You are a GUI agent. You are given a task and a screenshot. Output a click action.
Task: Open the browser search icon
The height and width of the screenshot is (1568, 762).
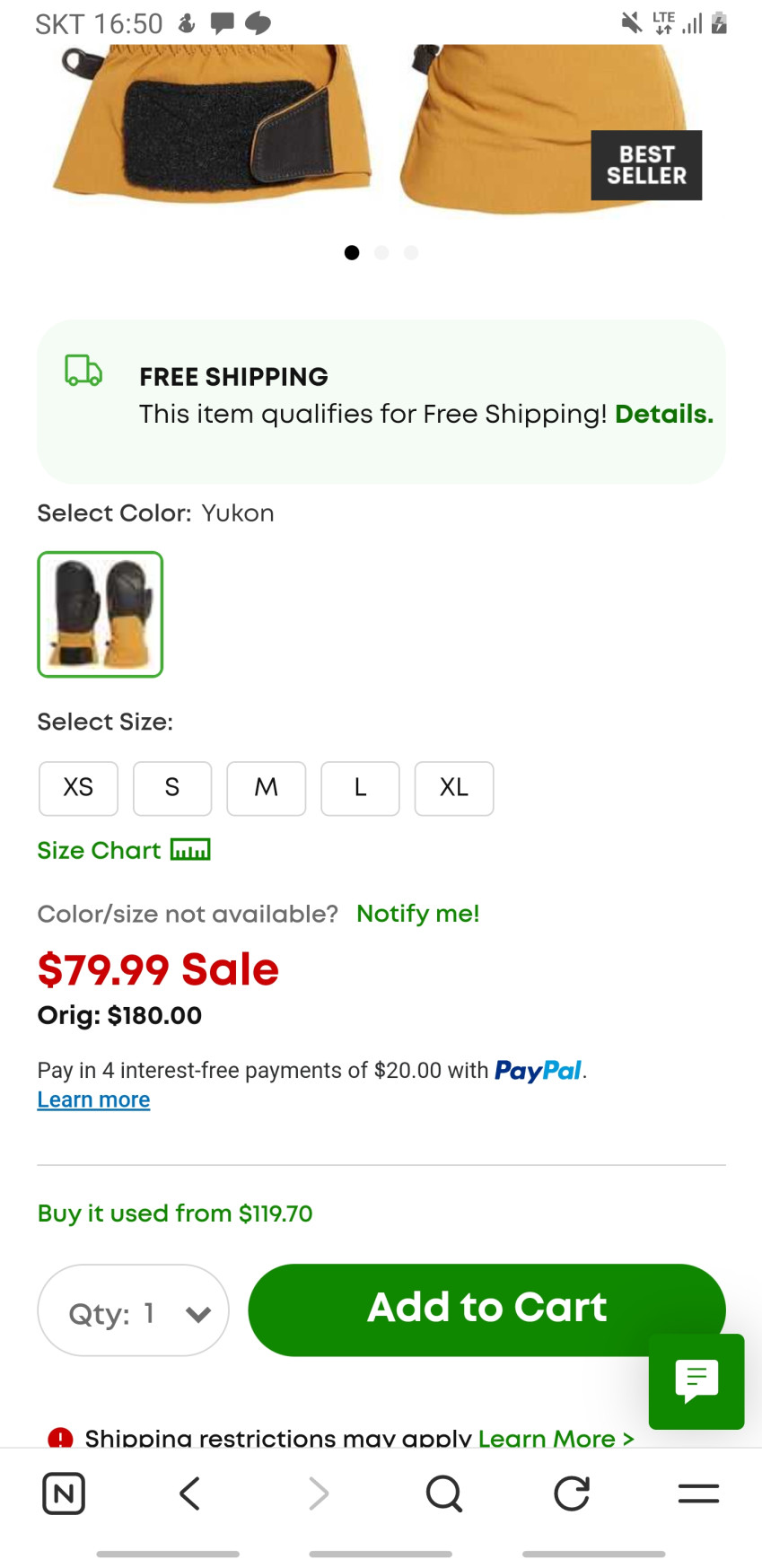[443, 1494]
